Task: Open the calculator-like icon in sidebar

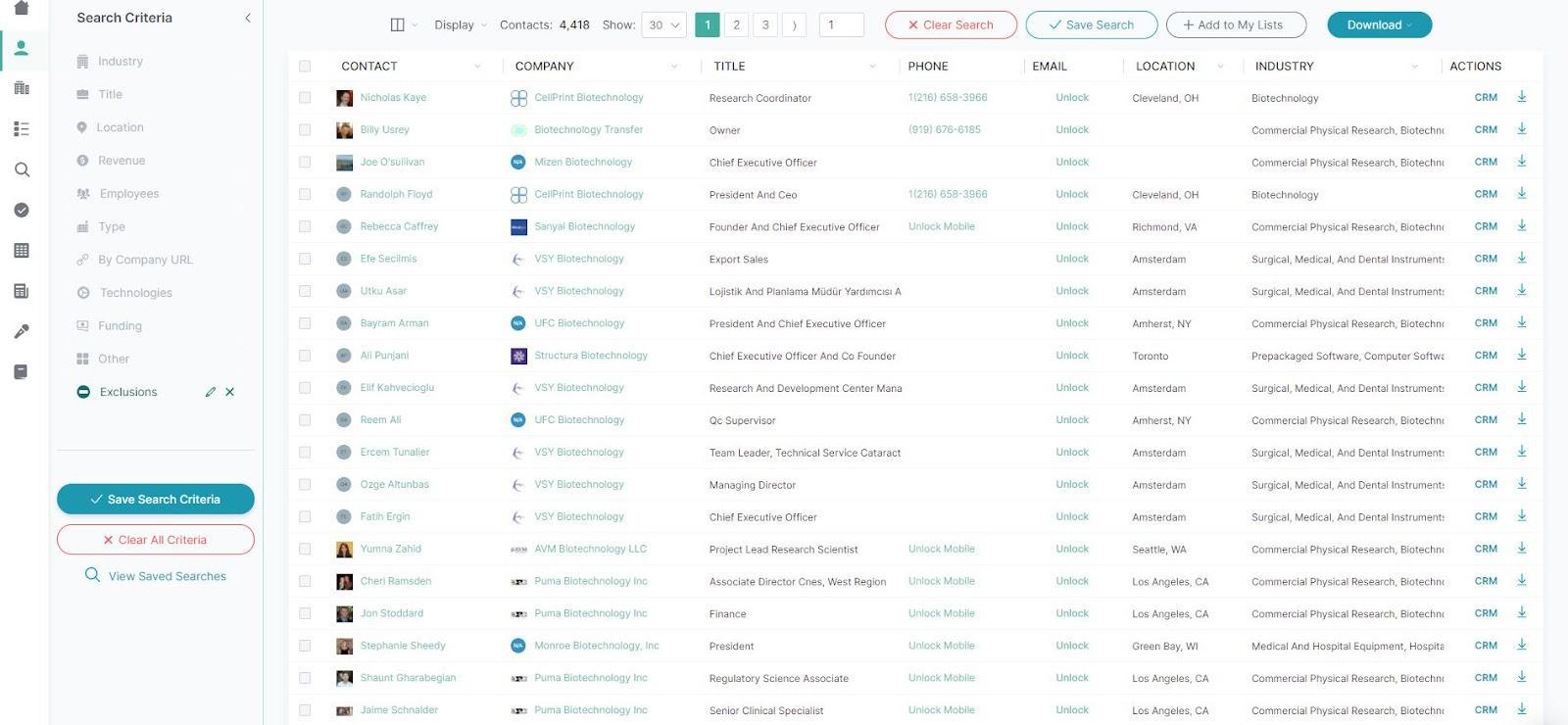Action: pyautogui.click(x=21, y=291)
